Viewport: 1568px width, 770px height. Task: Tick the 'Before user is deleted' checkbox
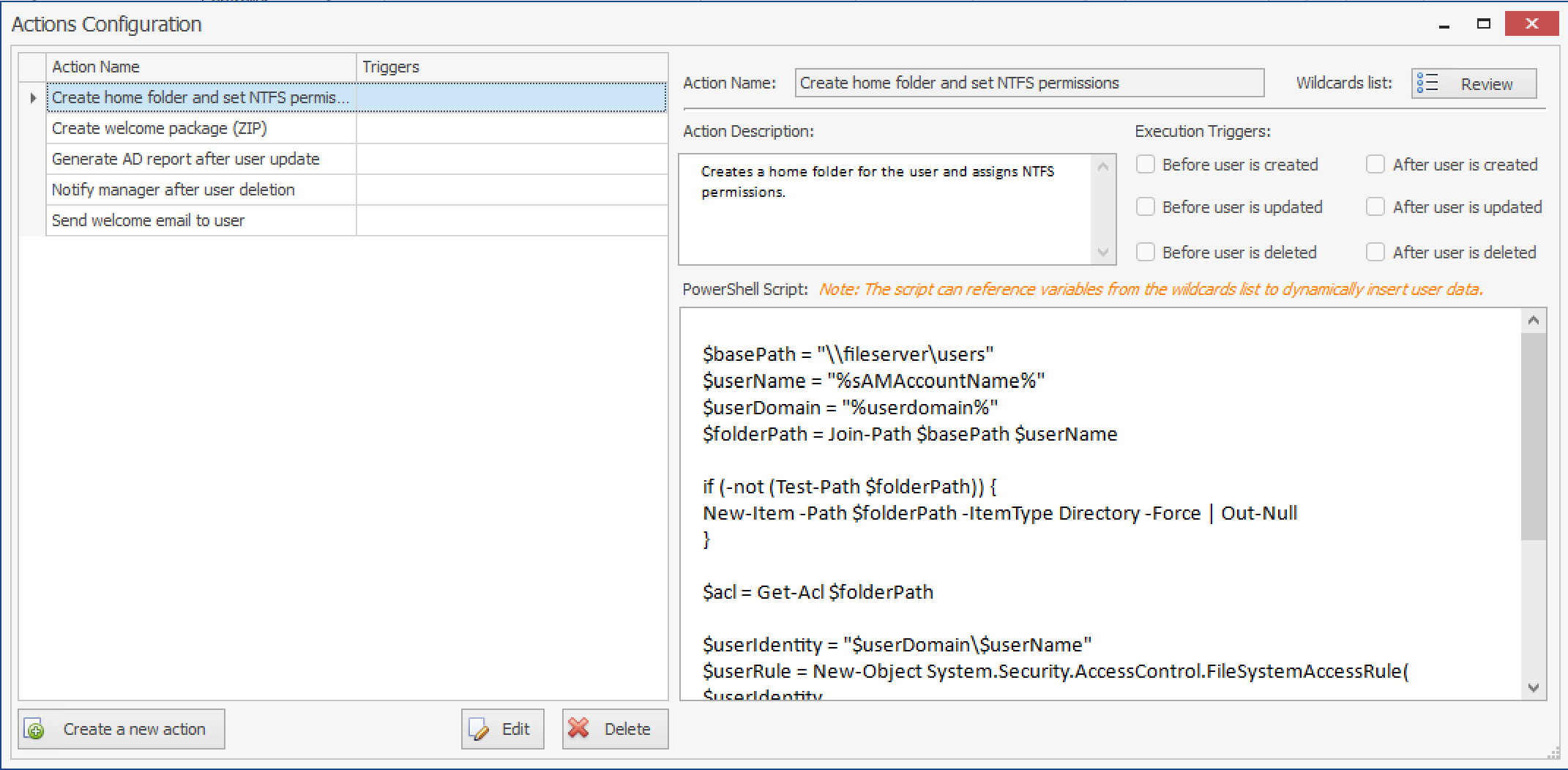pyautogui.click(x=1146, y=253)
